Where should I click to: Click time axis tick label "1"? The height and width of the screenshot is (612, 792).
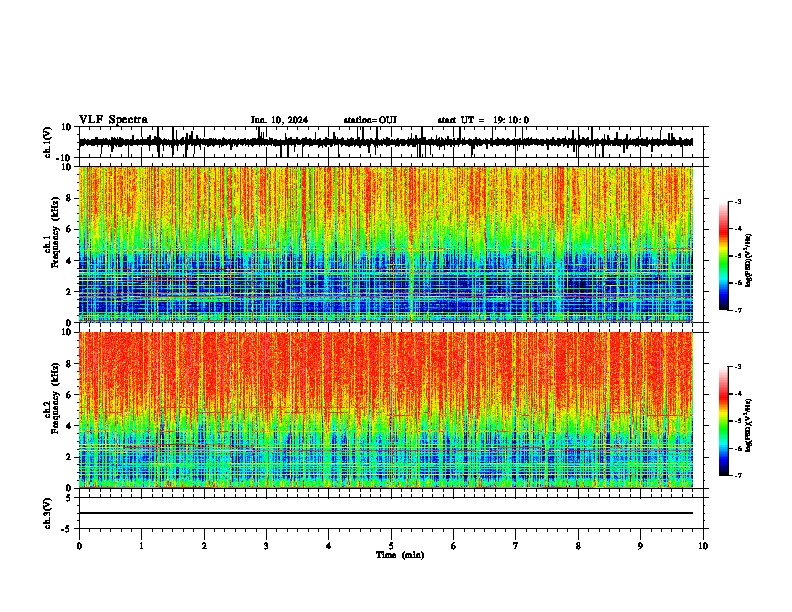pyautogui.click(x=141, y=546)
